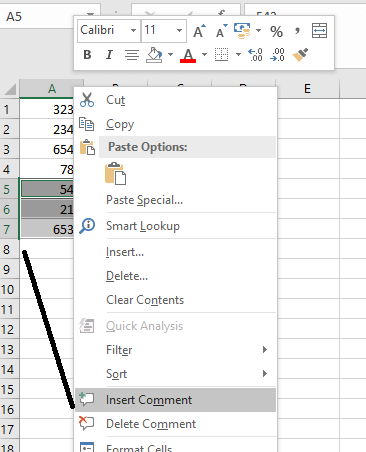Click the Smart Lookup magnifier icon
Screen dimensions: 366x452
(x=87, y=226)
